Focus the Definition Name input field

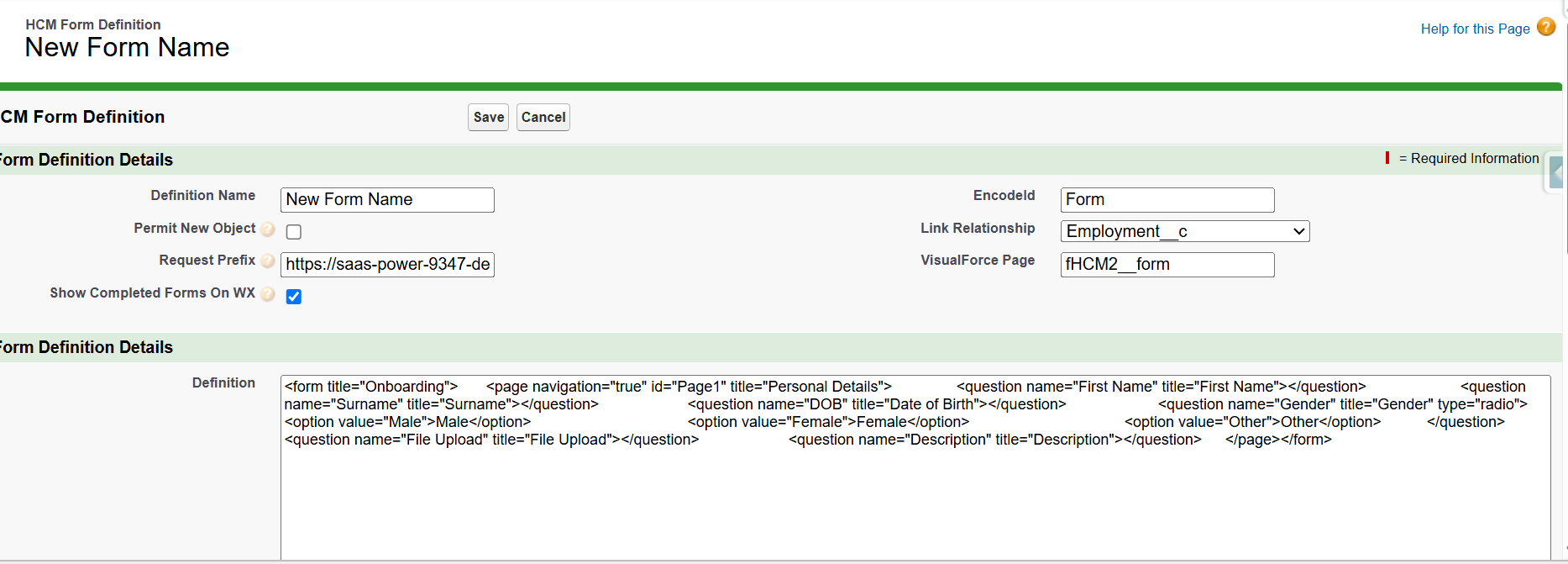(387, 199)
